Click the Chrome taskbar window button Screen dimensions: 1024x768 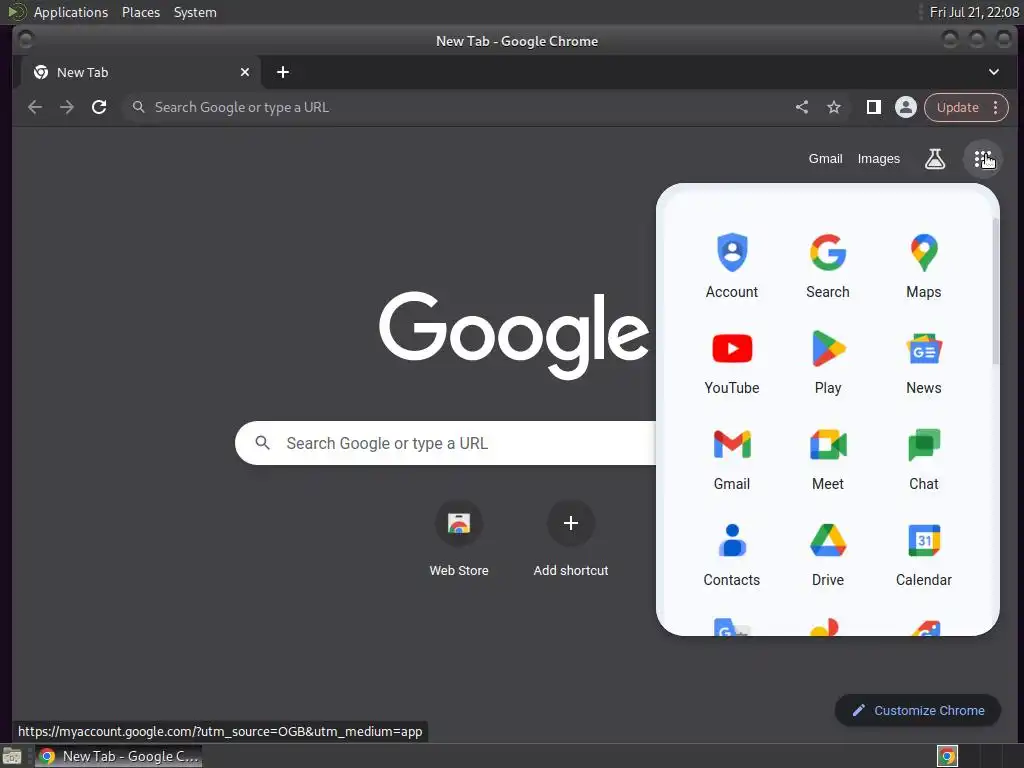118,756
